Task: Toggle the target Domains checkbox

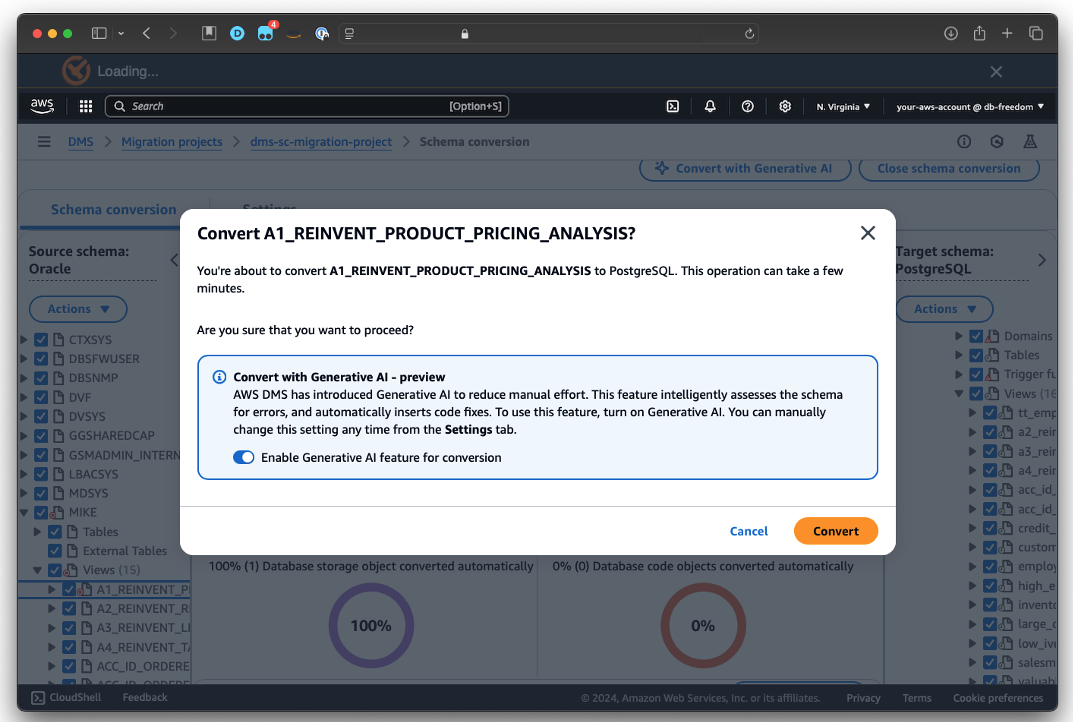Action: (x=976, y=336)
